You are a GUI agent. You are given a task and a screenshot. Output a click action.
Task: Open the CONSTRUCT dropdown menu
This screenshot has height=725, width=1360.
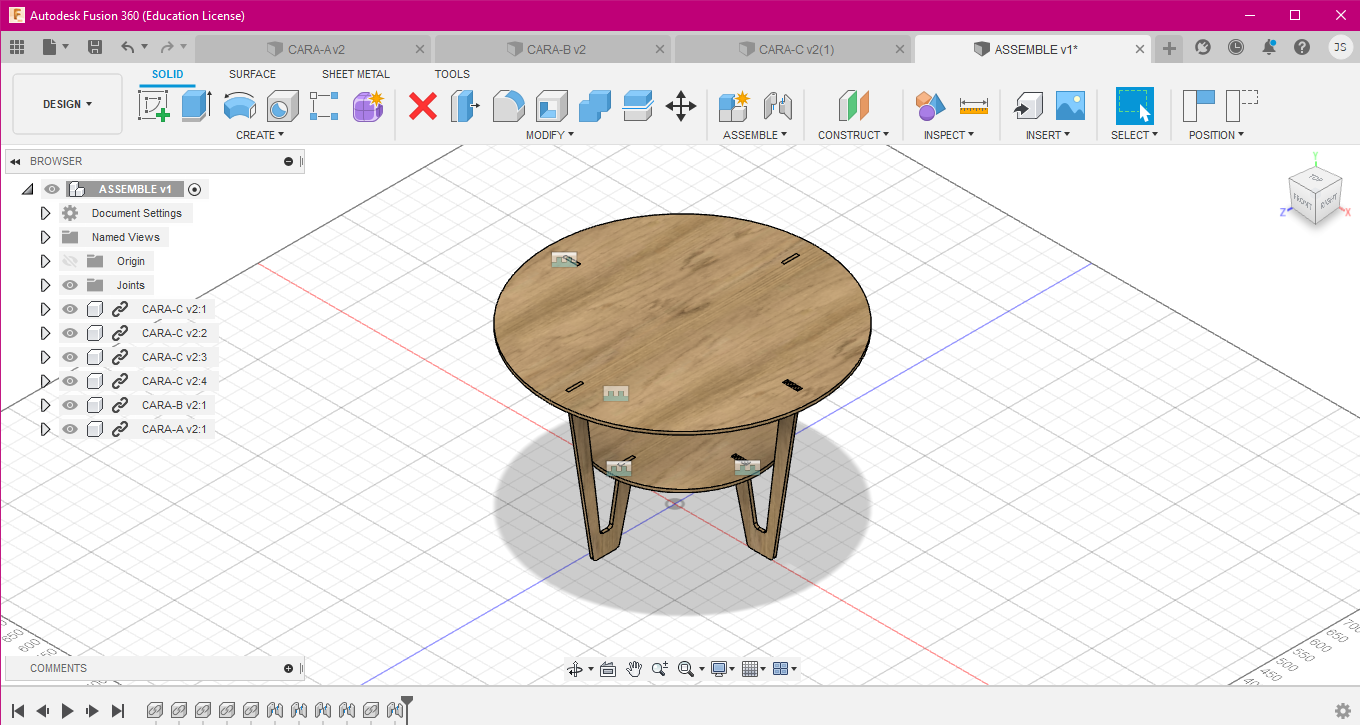854,135
